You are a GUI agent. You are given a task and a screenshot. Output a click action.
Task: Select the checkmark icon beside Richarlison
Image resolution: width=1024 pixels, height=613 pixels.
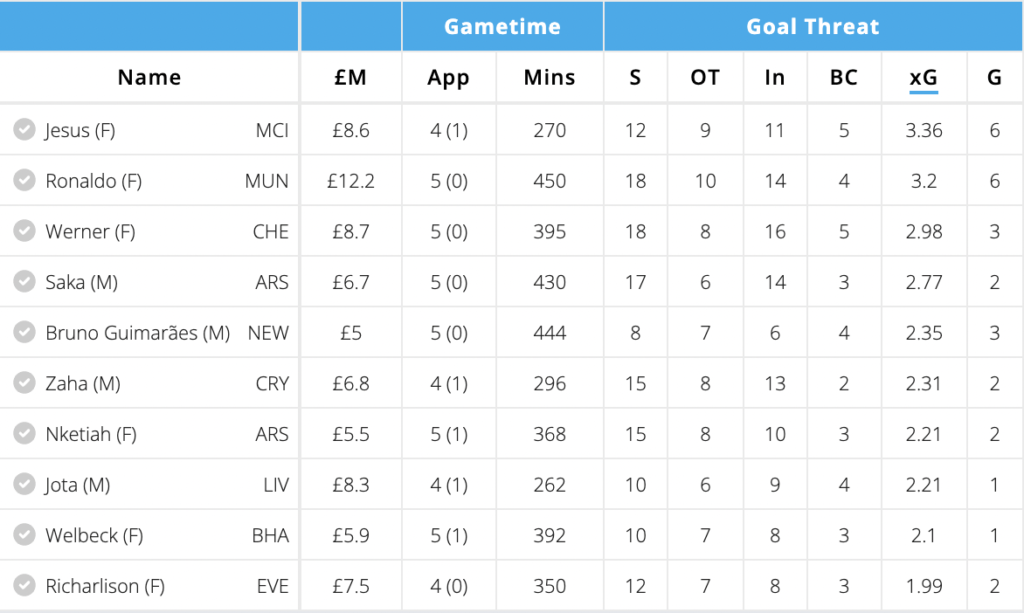point(24,586)
